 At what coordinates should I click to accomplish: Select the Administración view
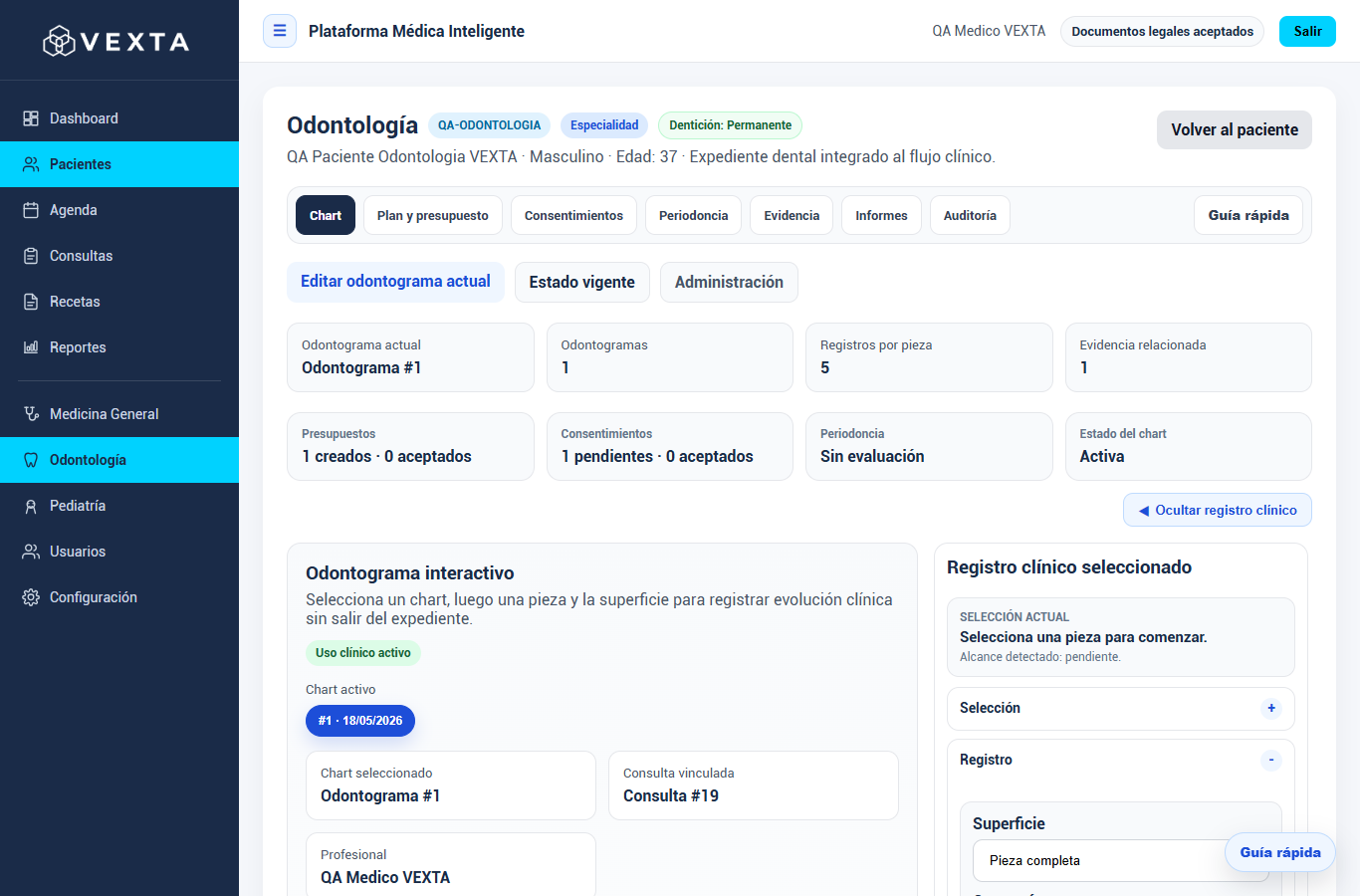click(729, 282)
